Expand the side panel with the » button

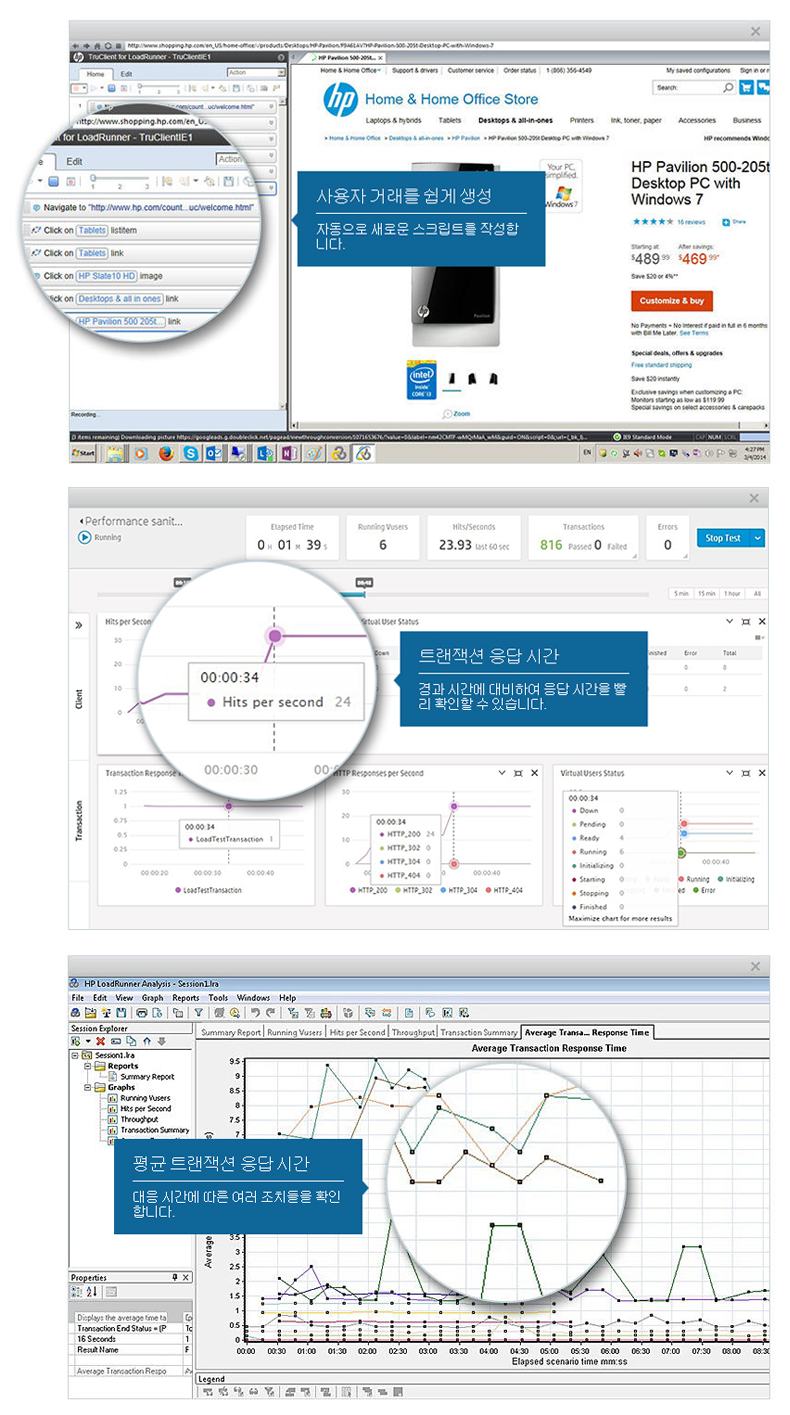(x=78, y=625)
